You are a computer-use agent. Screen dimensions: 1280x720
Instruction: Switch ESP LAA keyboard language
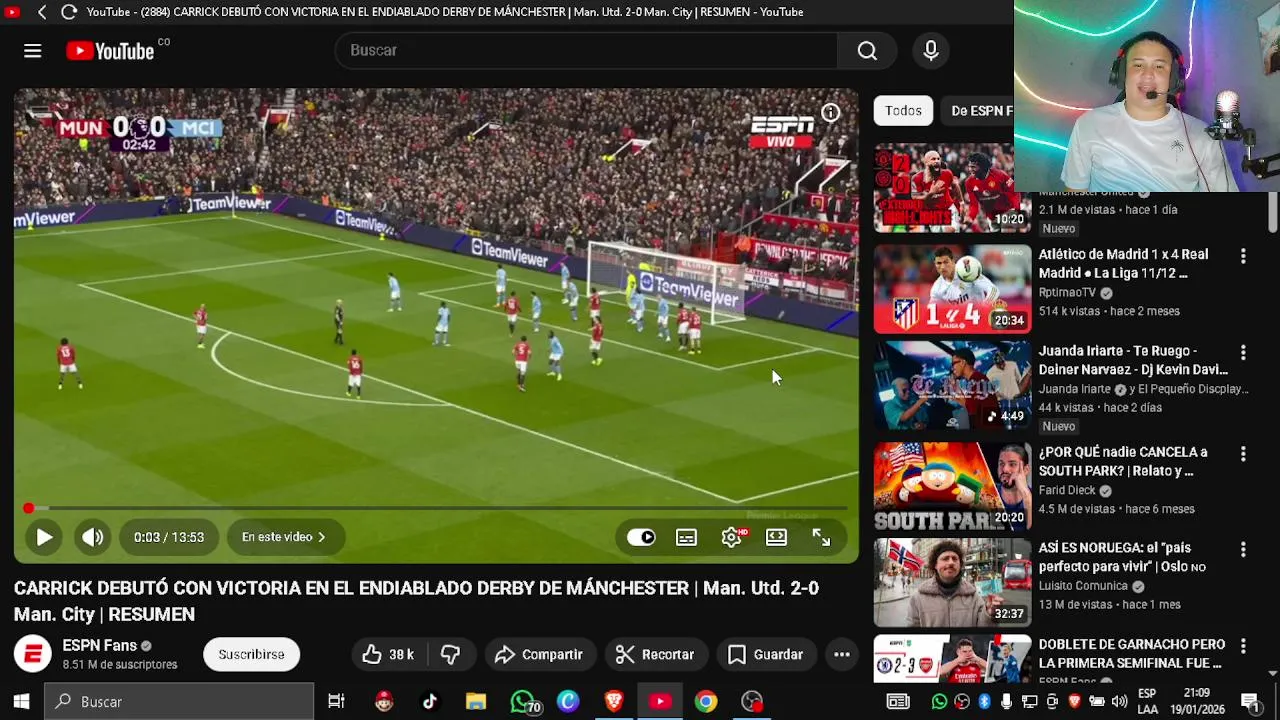point(1147,702)
